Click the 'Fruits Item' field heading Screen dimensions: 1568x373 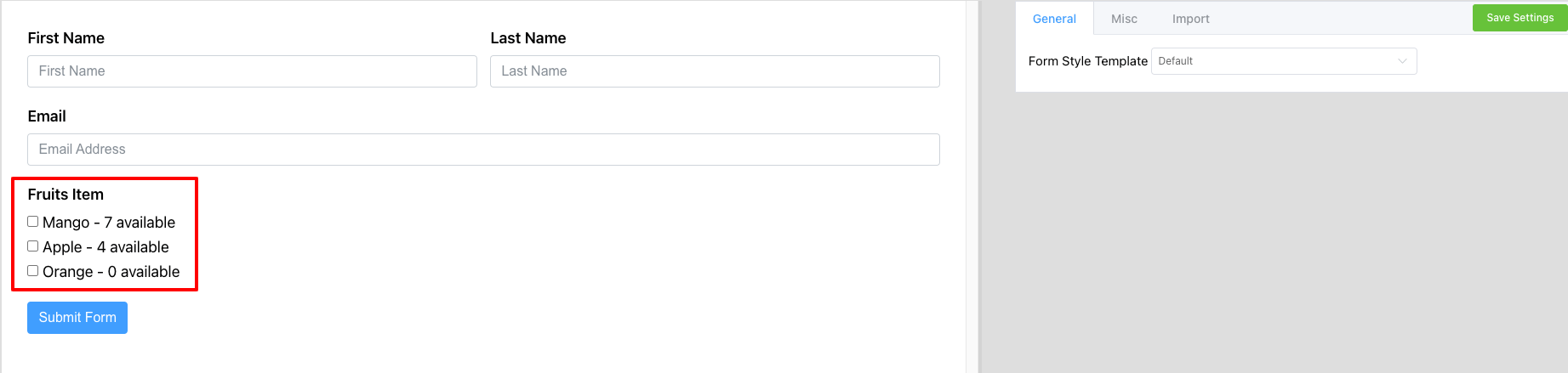coord(66,195)
